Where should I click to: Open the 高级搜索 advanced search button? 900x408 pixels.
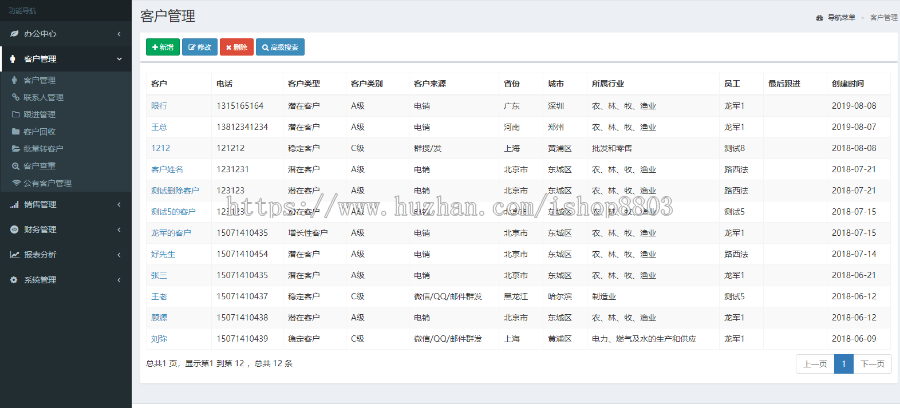click(x=280, y=47)
